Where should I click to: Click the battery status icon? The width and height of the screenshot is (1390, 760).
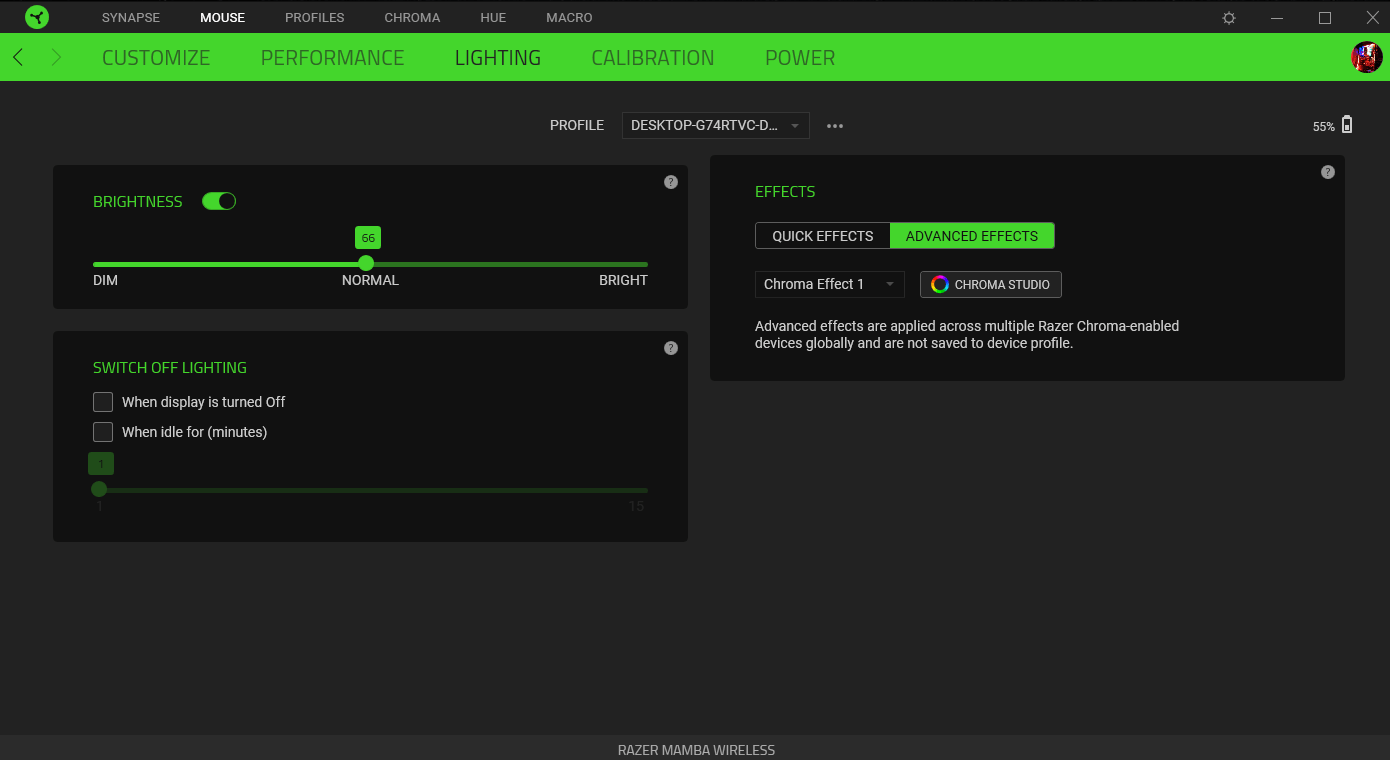tap(1347, 125)
